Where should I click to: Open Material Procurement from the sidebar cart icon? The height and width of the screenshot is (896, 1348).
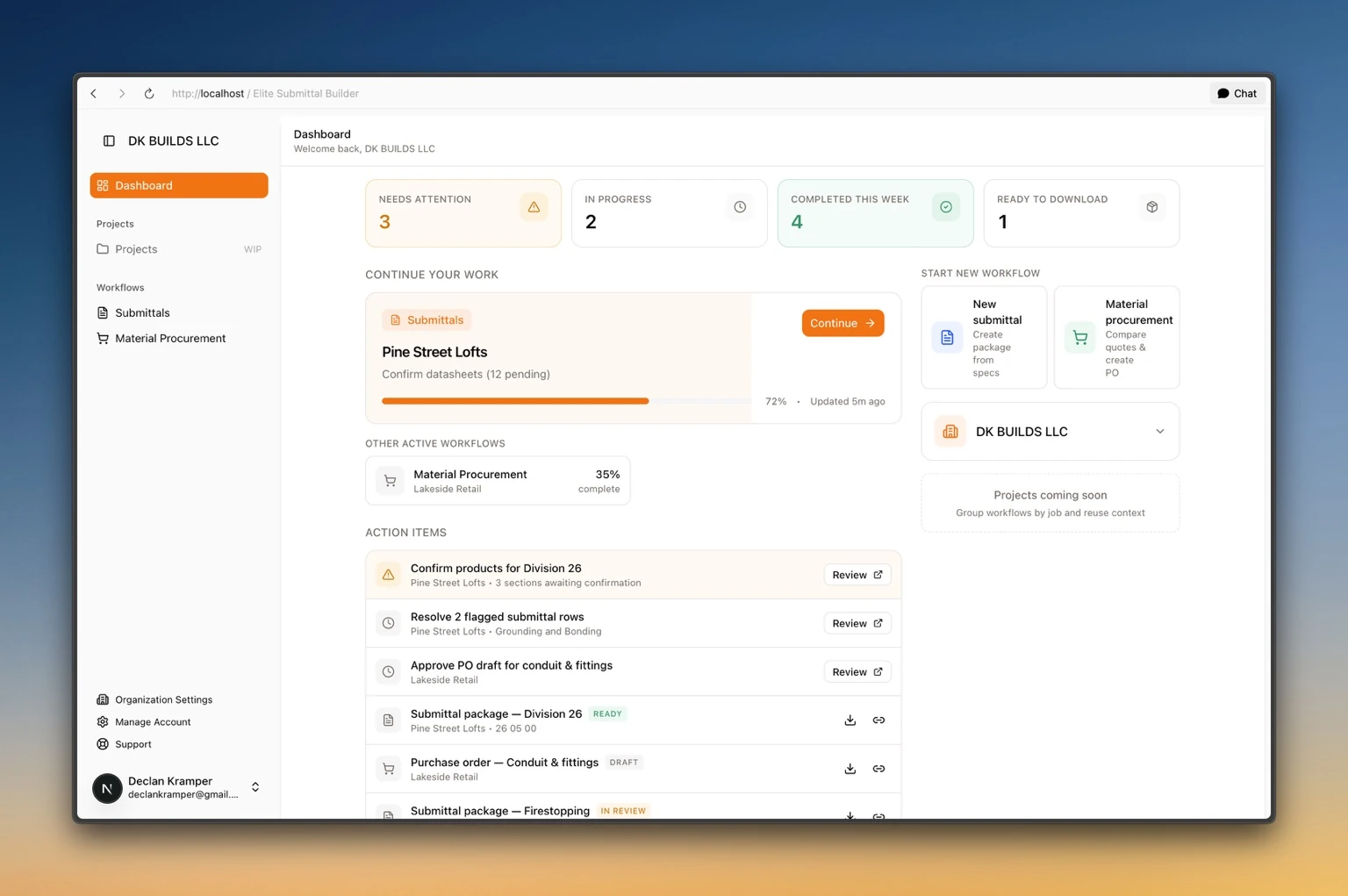tap(103, 338)
